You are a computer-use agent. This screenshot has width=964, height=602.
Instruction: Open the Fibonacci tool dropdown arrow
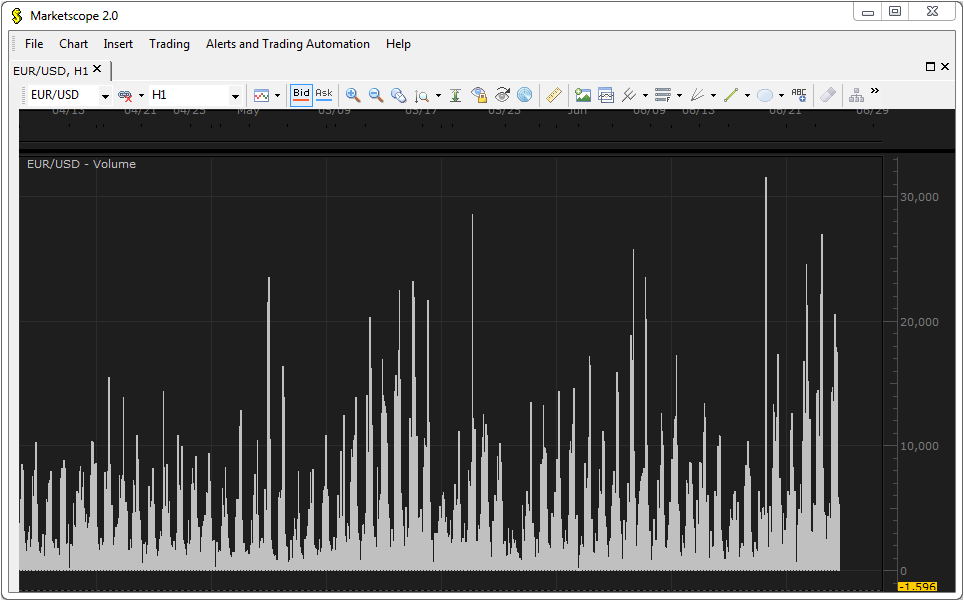click(679, 95)
